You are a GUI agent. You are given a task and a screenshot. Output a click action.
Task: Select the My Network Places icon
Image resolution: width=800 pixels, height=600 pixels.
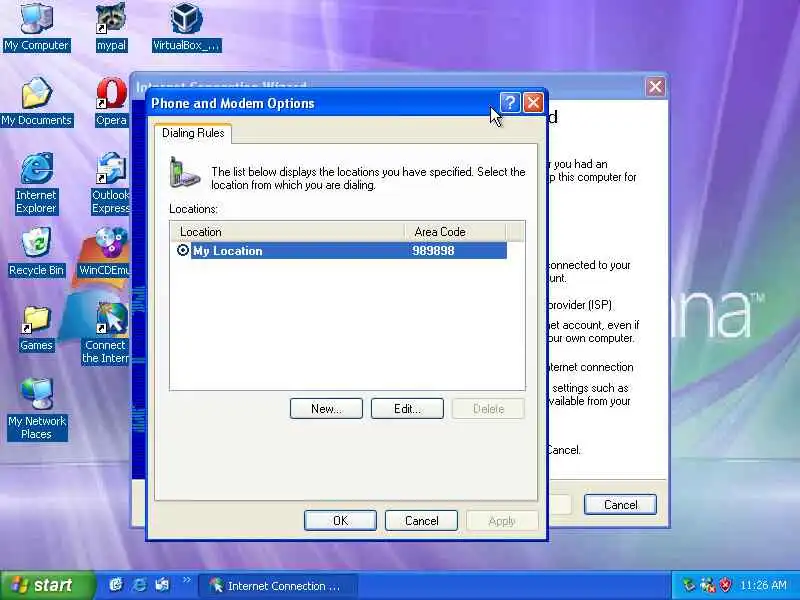pyautogui.click(x=37, y=409)
